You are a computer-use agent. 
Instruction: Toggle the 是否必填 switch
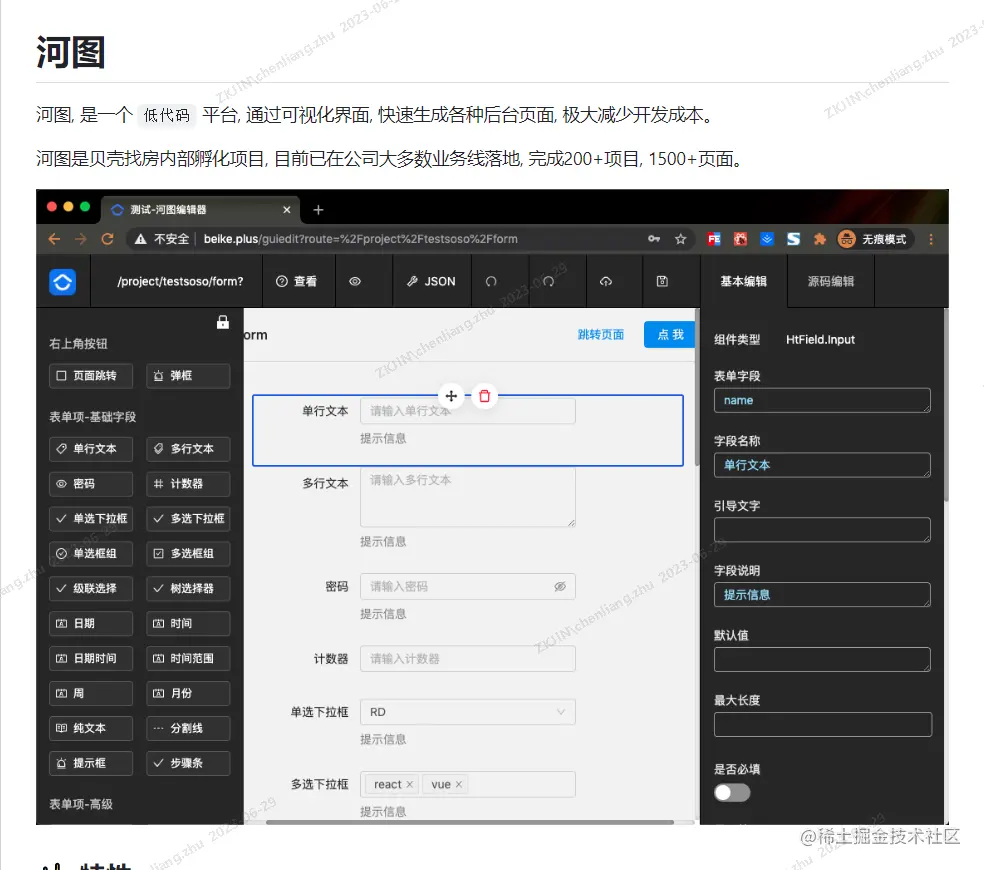732,793
